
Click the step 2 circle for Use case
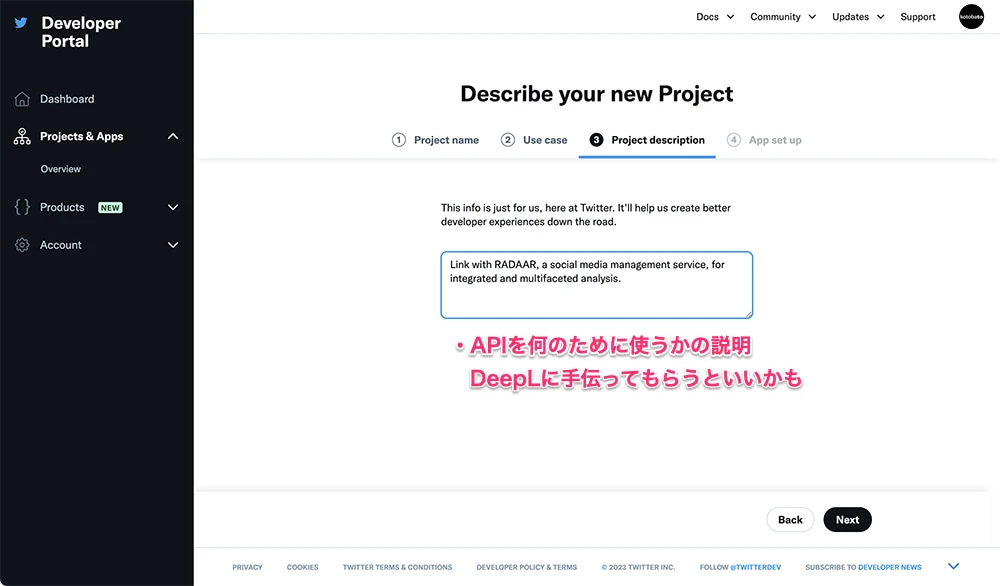coord(508,140)
